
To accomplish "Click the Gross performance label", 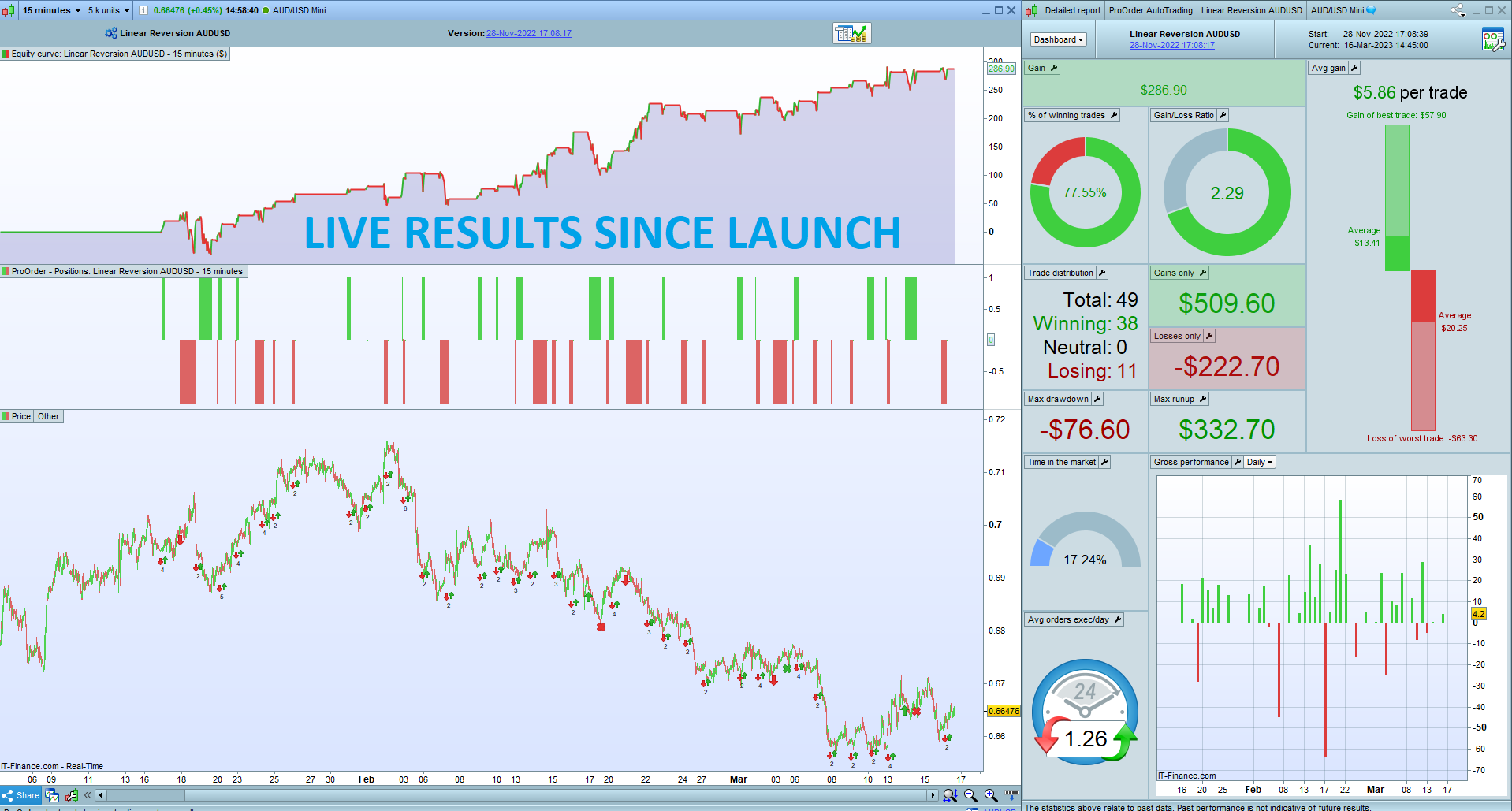I will tap(1191, 462).
